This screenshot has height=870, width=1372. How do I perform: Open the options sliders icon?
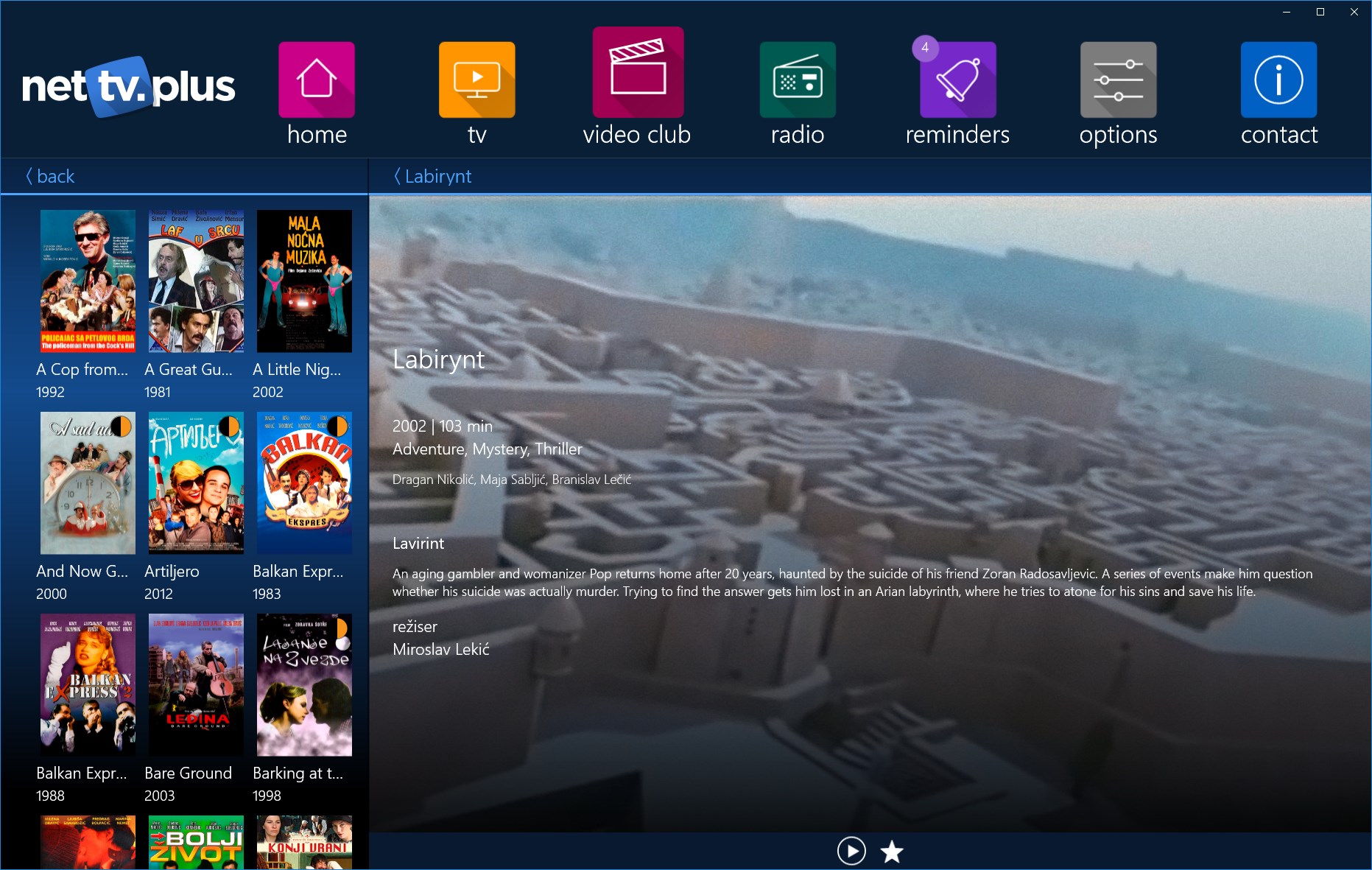point(1119,80)
